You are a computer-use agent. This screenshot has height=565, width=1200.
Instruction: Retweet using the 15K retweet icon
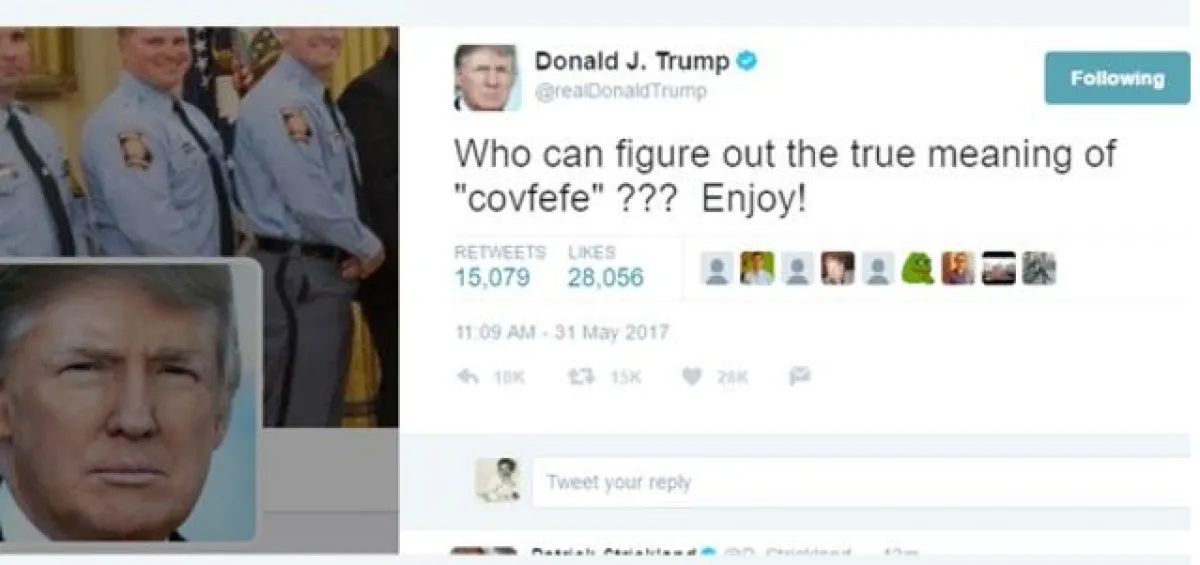click(x=579, y=377)
